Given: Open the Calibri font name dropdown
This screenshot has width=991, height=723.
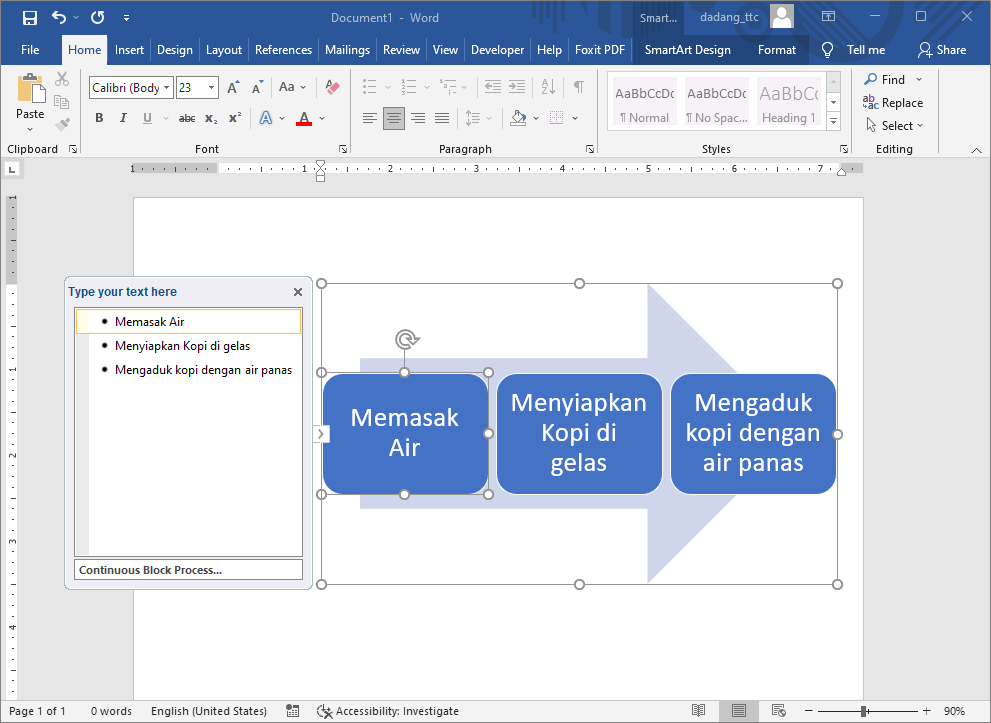Looking at the screenshot, I should coord(167,87).
